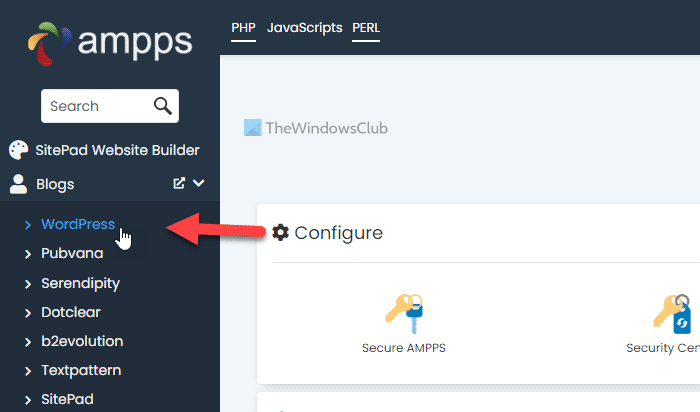This screenshot has height=412, width=700.
Task: Click the Blogs category label
Action: click(55, 184)
